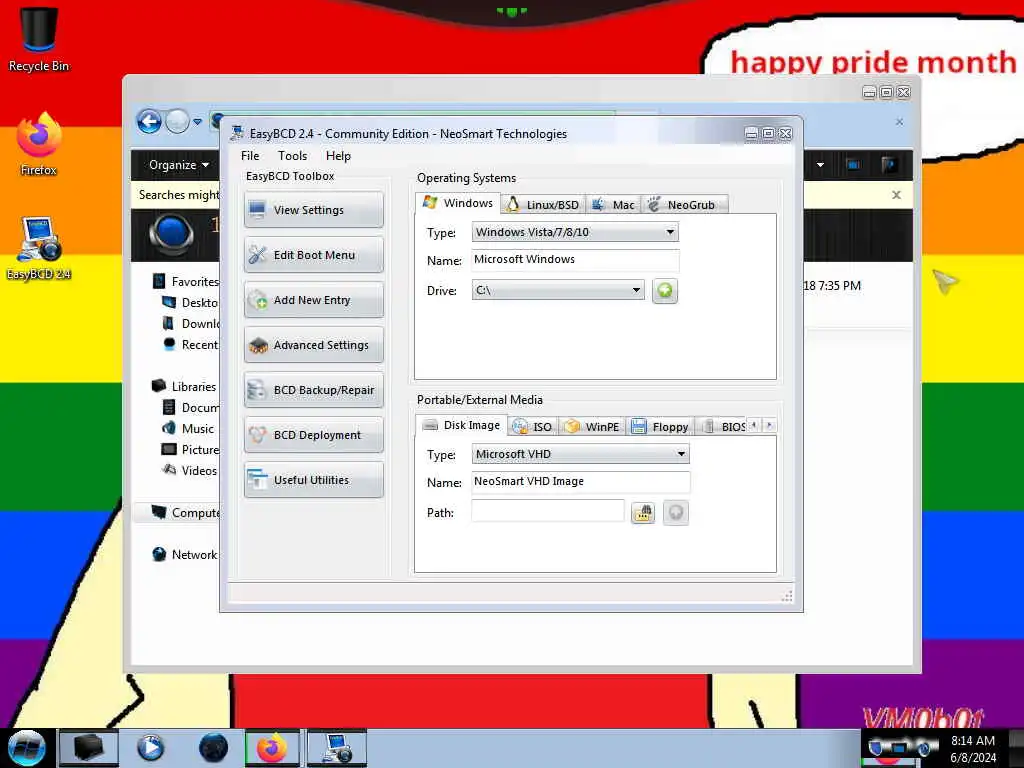Image resolution: width=1024 pixels, height=768 pixels.
Task: Open the Organize menu in Explorer
Action: pos(178,165)
